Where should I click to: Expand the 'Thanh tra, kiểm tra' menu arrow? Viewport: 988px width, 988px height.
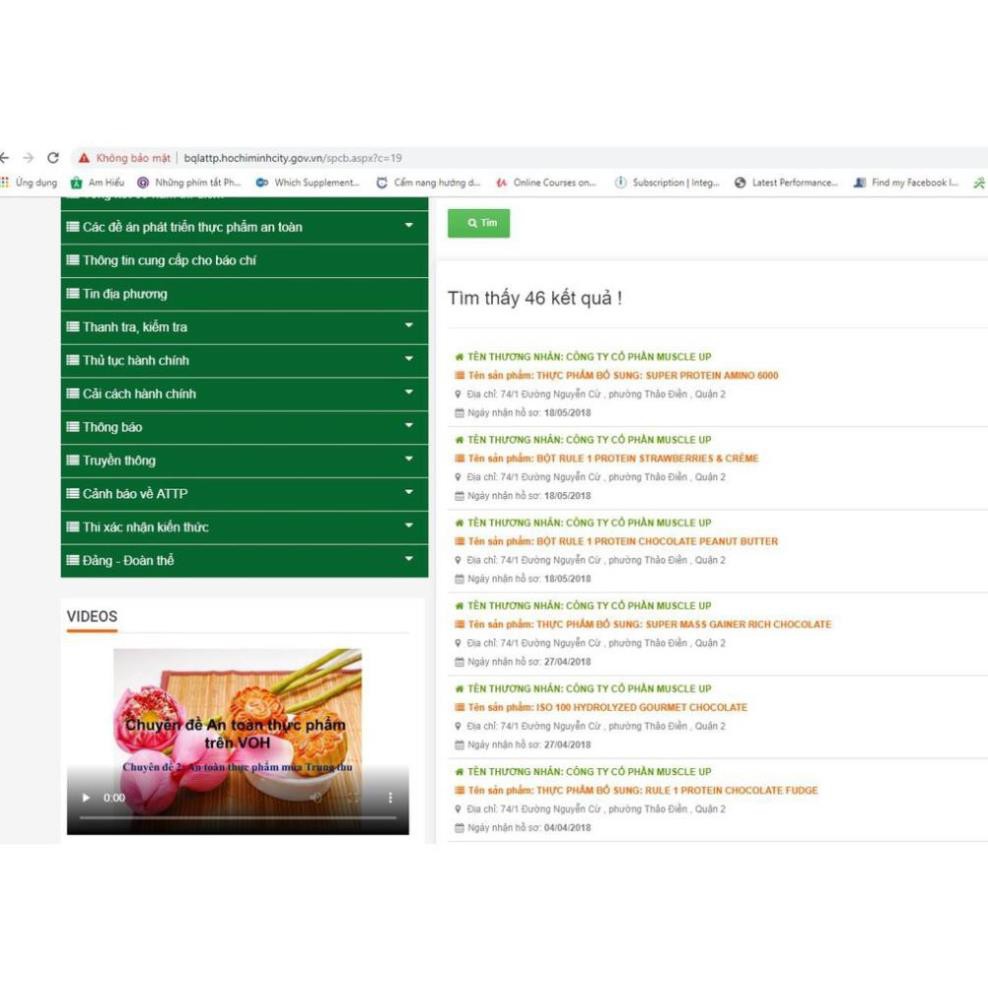[x=408, y=326]
